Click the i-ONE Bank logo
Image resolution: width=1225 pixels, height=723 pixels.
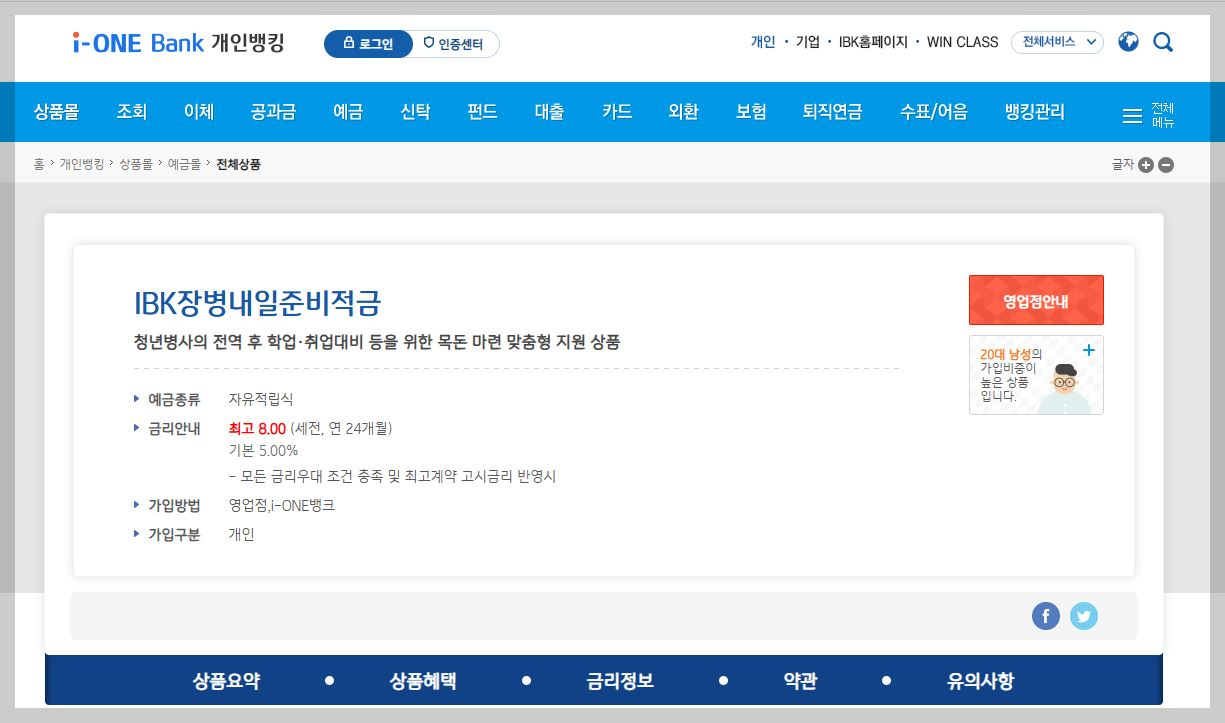tap(178, 43)
